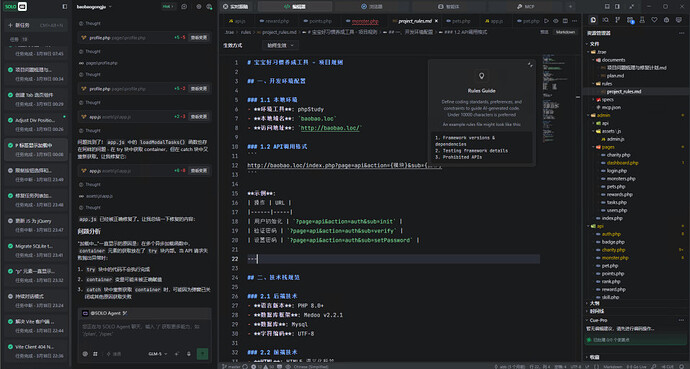690x369 pixels.
Task: Open the points.php editor tab
Action: point(317,21)
